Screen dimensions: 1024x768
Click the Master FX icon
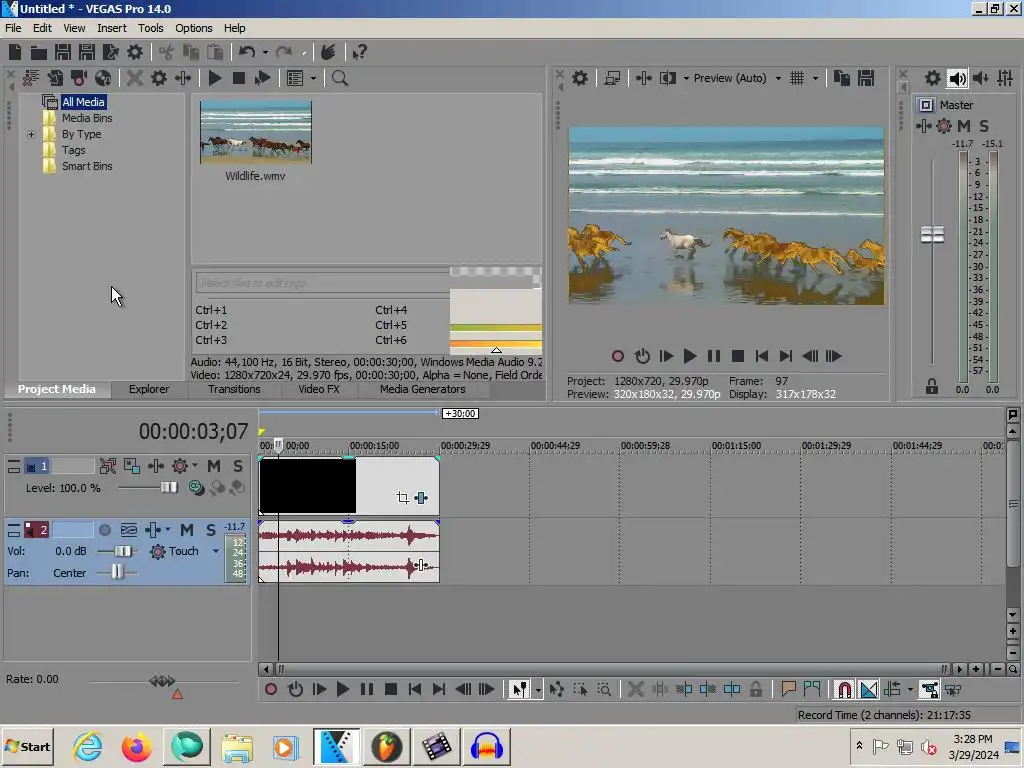tap(923, 126)
